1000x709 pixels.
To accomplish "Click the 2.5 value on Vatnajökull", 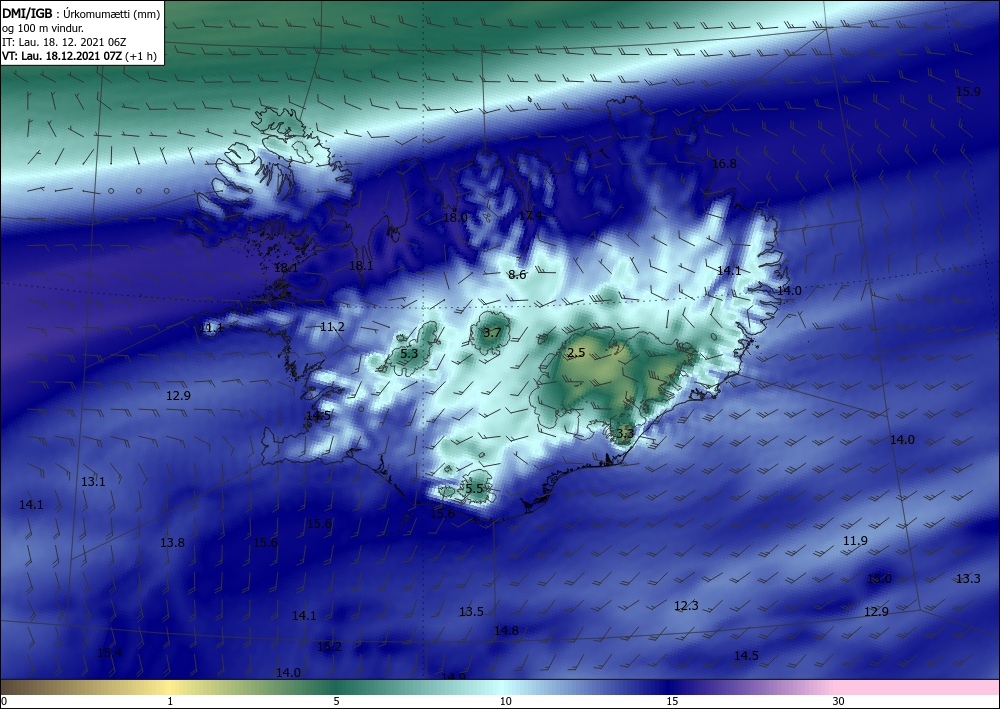I will (x=576, y=353).
